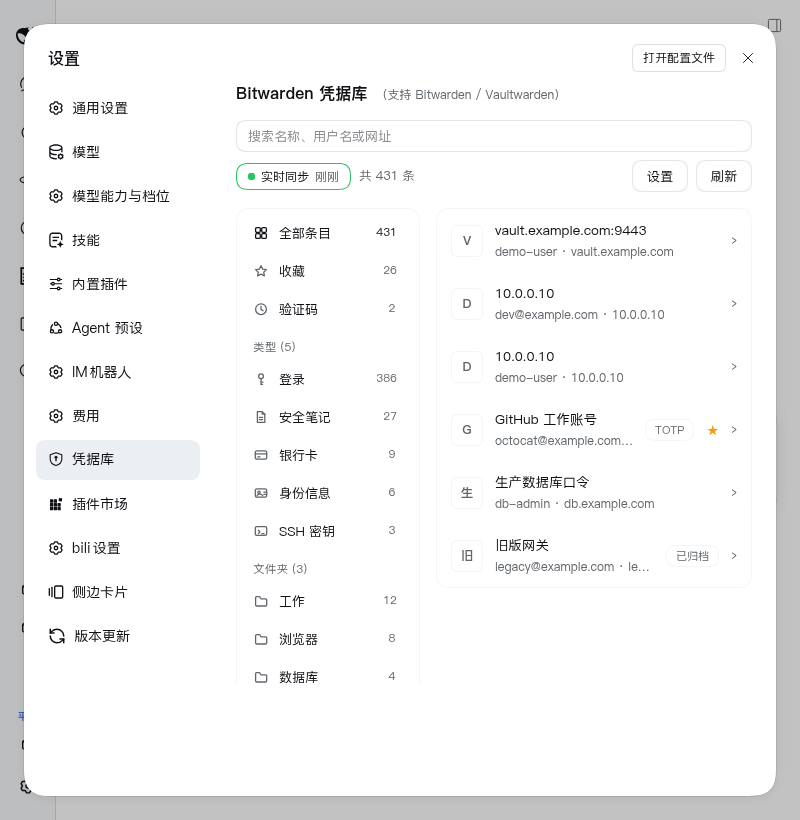The image size is (800, 820).
Task: Click the 生 avatar of 生产数据库口令
Action: click(x=467, y=493)
